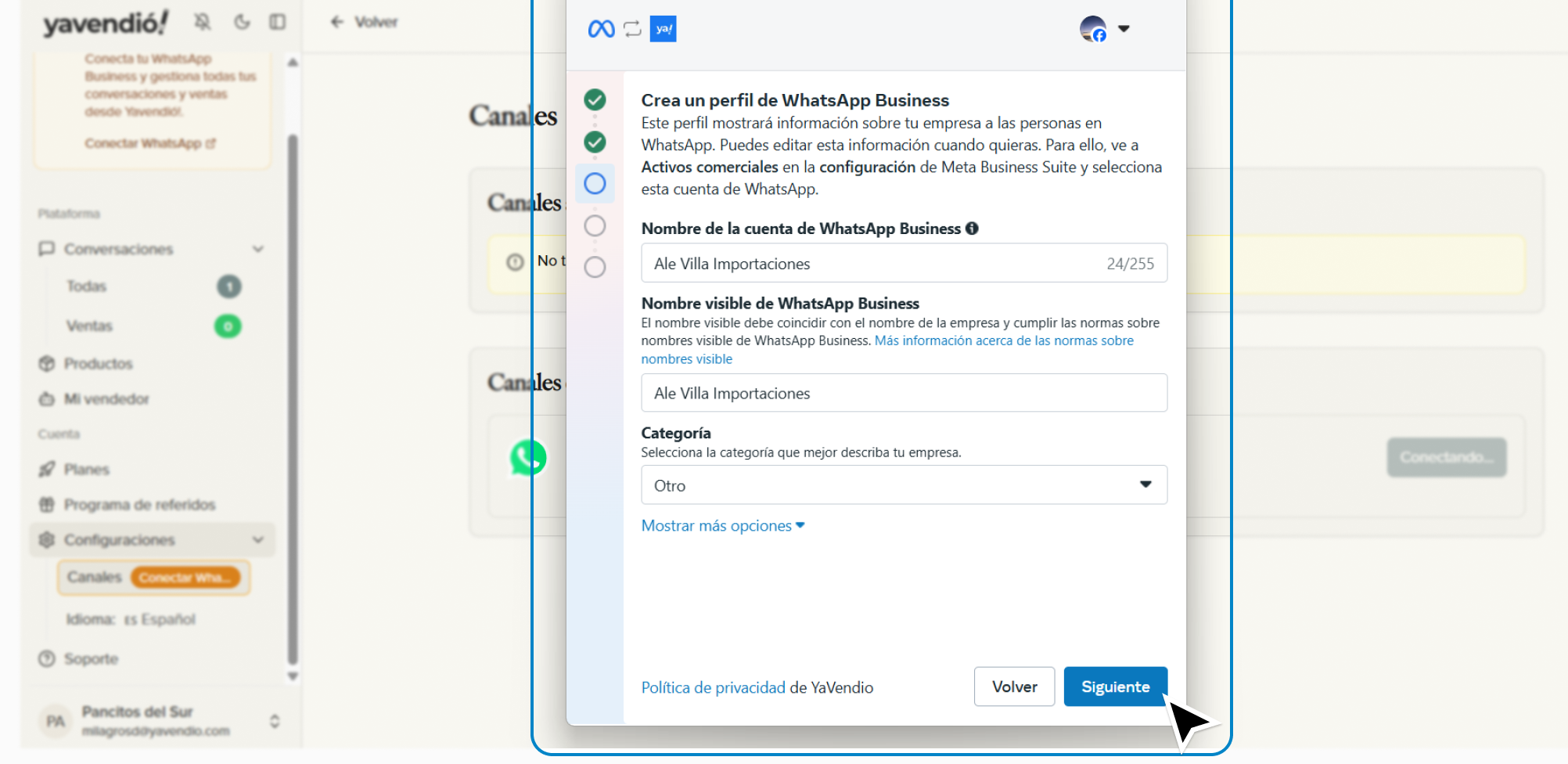The image size is (1568, 764).
Task: Click the Conectando... button
Action: click(x=1447, y=457)
